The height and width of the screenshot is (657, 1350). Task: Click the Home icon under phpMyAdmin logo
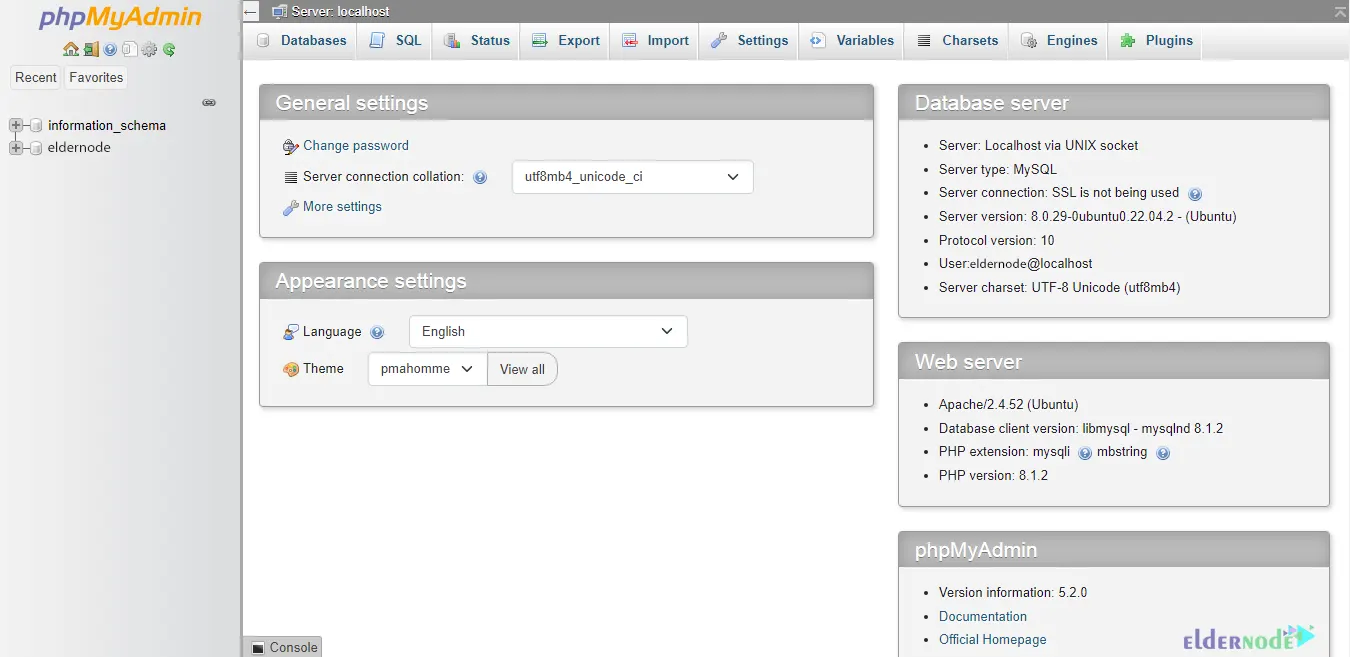(70, 49)
